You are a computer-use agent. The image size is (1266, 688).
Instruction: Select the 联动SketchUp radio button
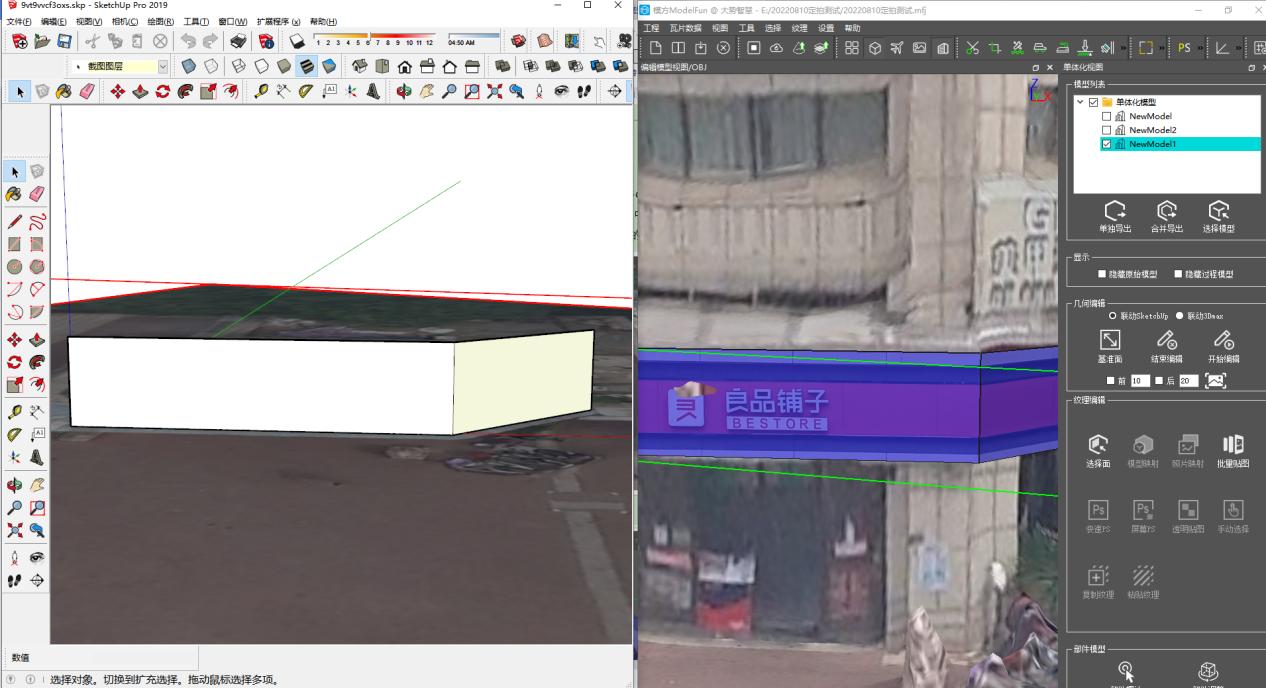(1113, 316)
